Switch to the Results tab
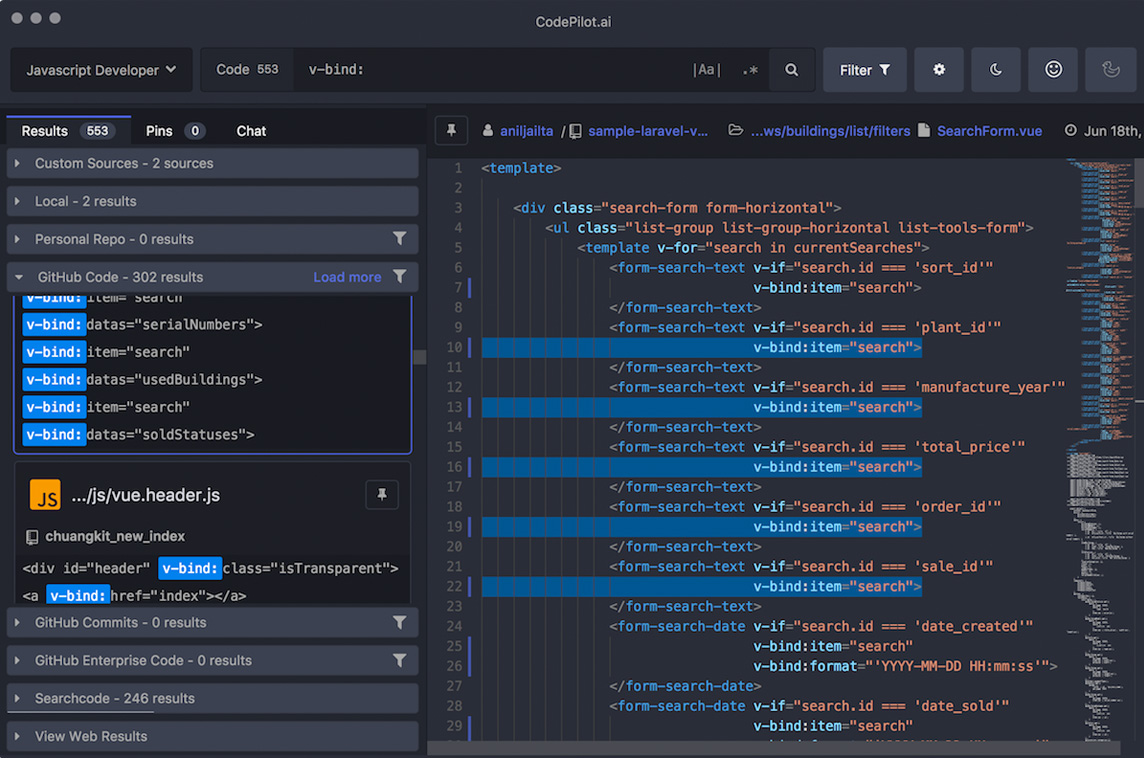 [68, 131]
